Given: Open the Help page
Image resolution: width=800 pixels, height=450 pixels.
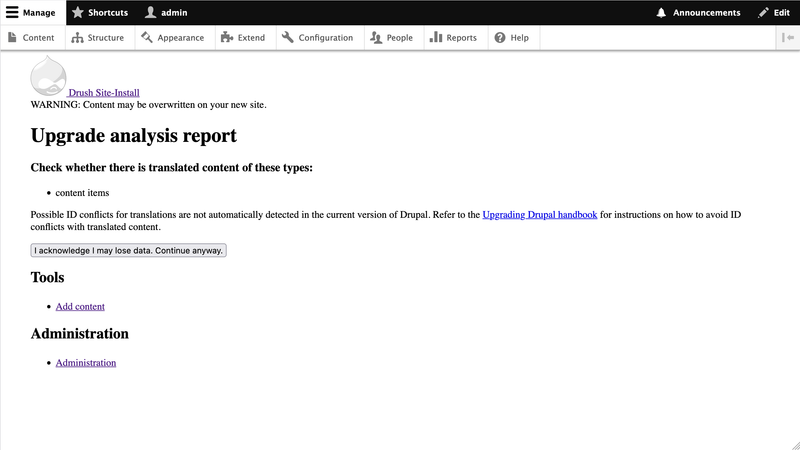Looking at the screenshot, I should (x=511, y=38).
